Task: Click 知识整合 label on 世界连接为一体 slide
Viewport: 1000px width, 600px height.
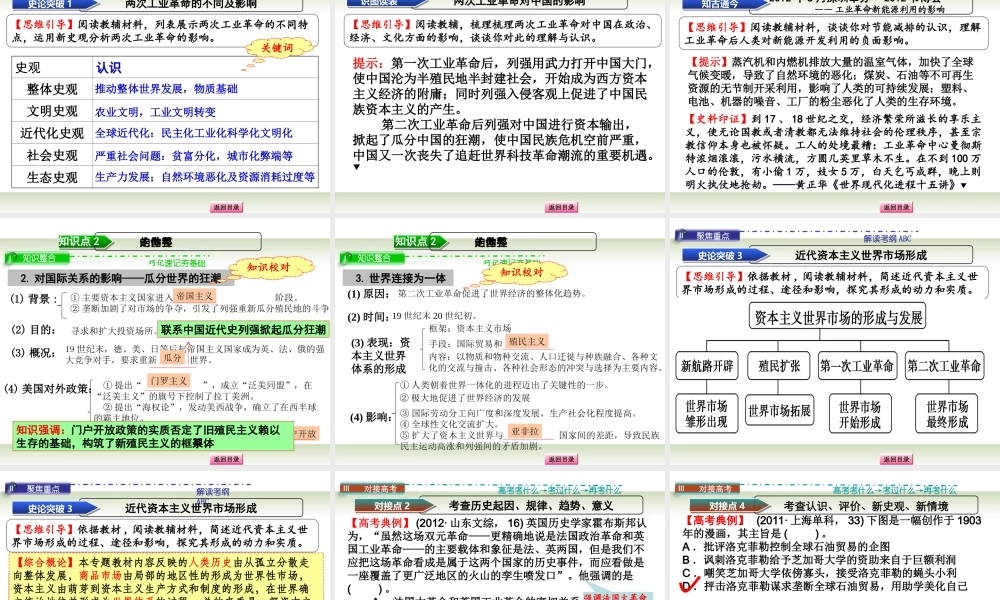Action: [374, 258]
